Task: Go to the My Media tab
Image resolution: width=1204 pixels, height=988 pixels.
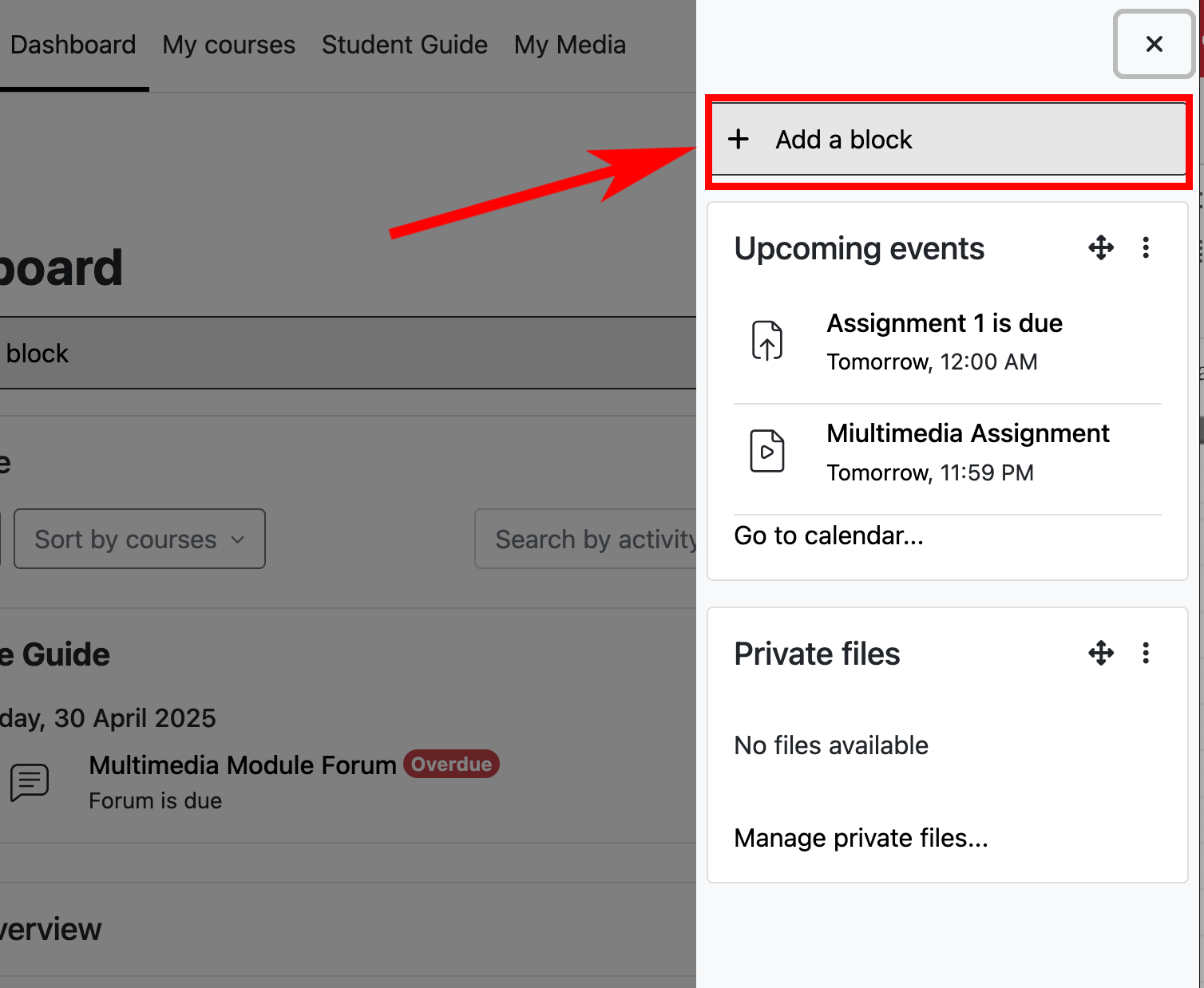Action: pyautogui.click(x=569, y=45)
